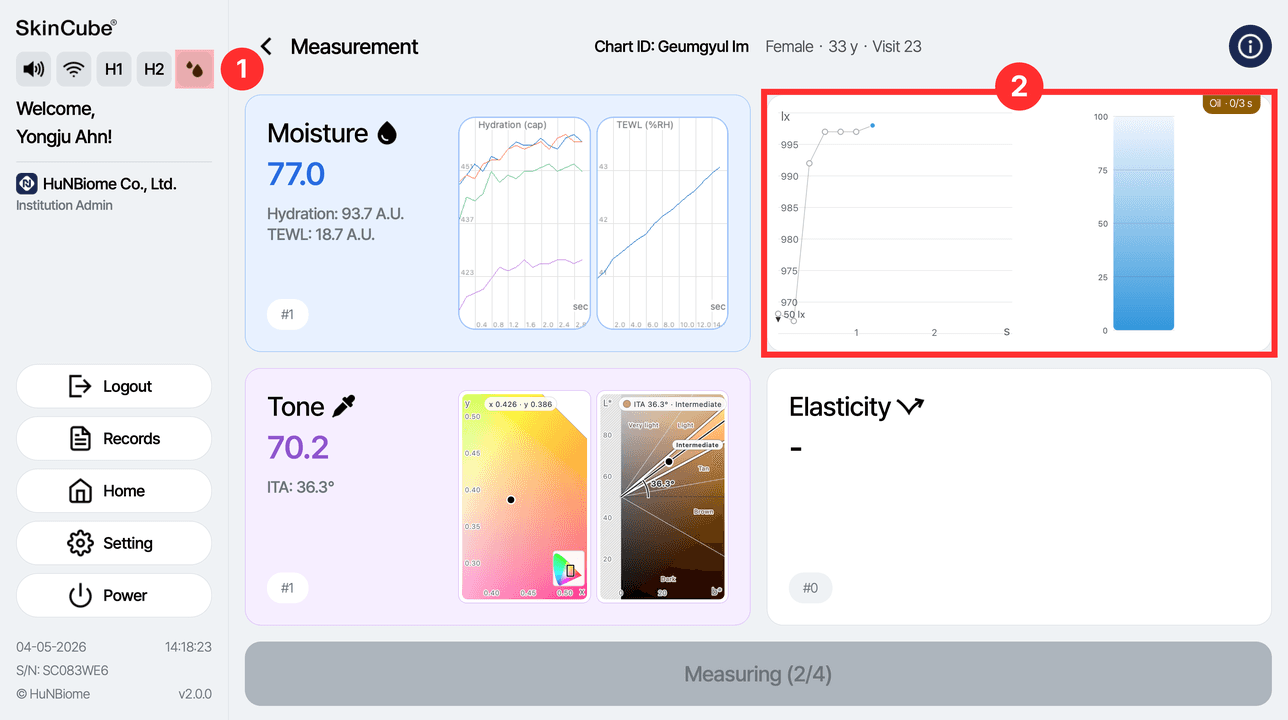The width and height of the screenshot is (1288, 720).
Task: Select the ITA skin tone classification chart
Action: [x=662, y=497]
